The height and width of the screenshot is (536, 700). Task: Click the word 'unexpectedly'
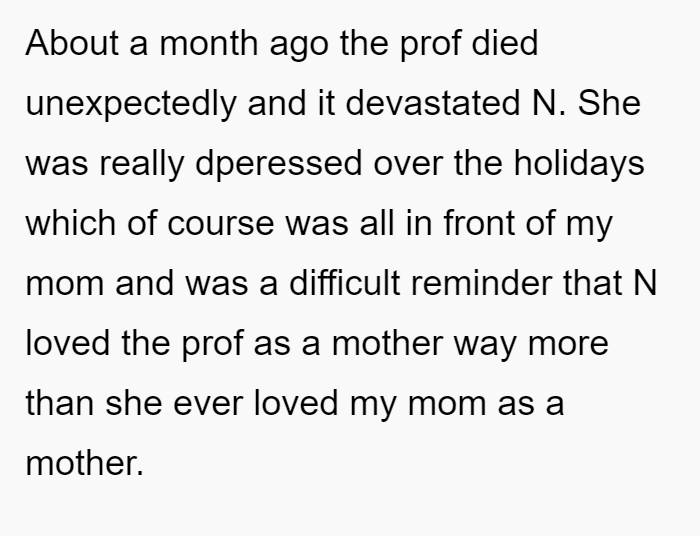coord(131,104)
